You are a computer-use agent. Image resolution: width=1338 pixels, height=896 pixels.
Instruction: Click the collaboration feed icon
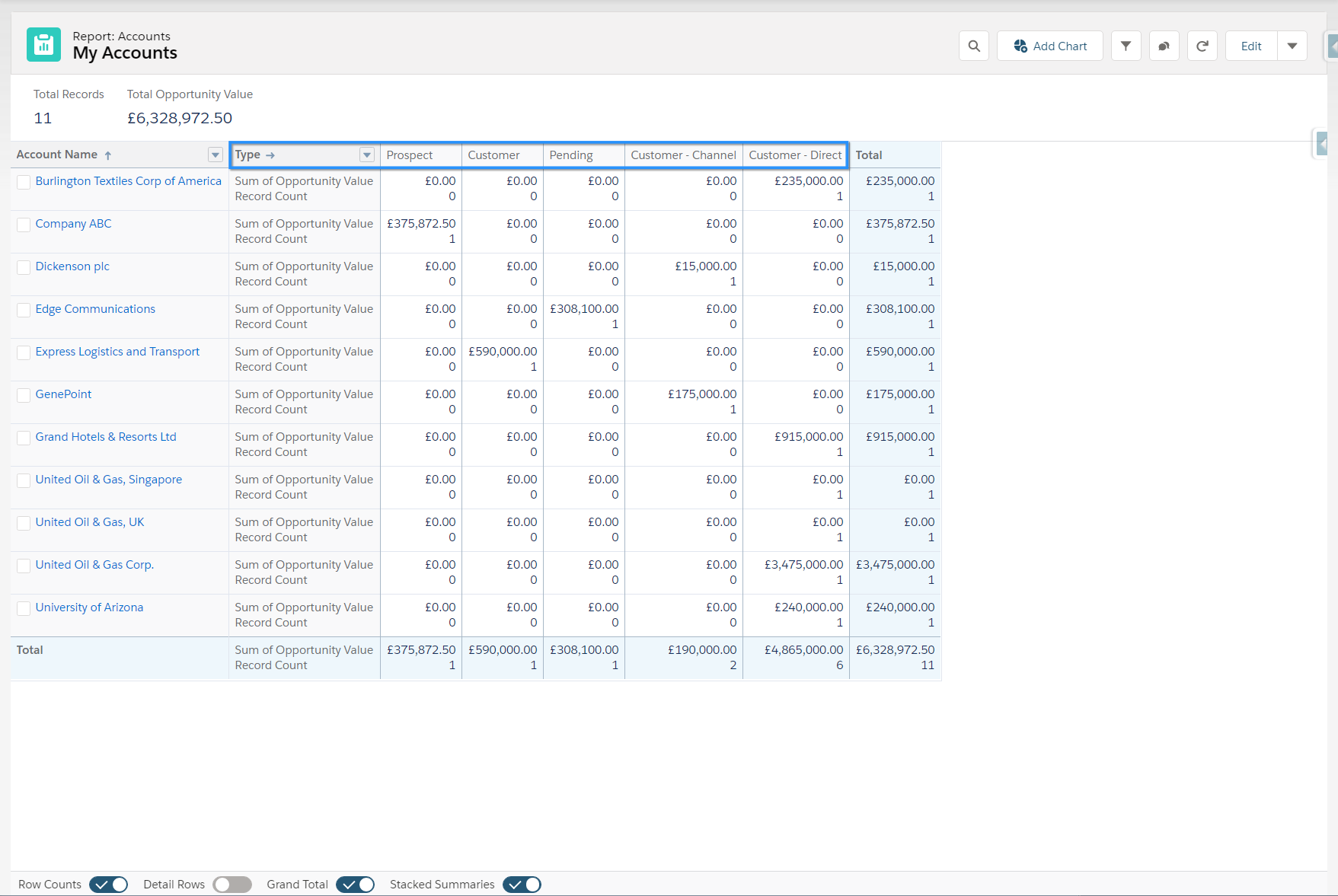[x=1164, y=46]
